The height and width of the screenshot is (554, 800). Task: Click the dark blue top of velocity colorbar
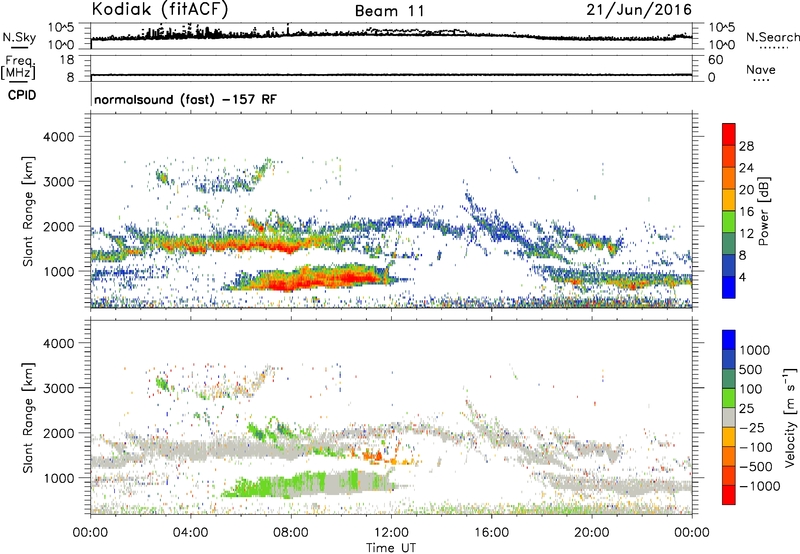(x=729, y=340)
